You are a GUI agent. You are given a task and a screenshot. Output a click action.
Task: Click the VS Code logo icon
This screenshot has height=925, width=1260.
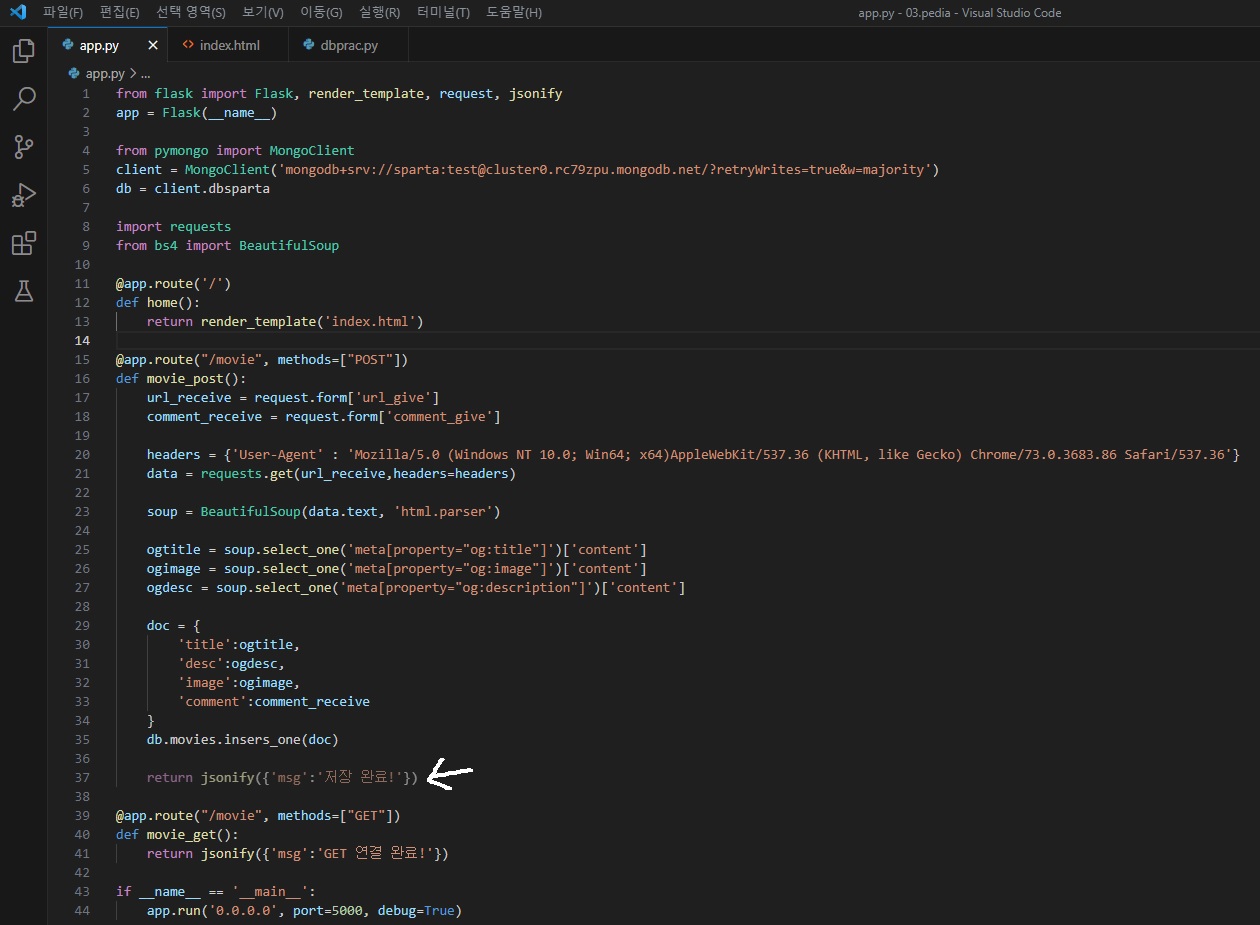[17, 12]
